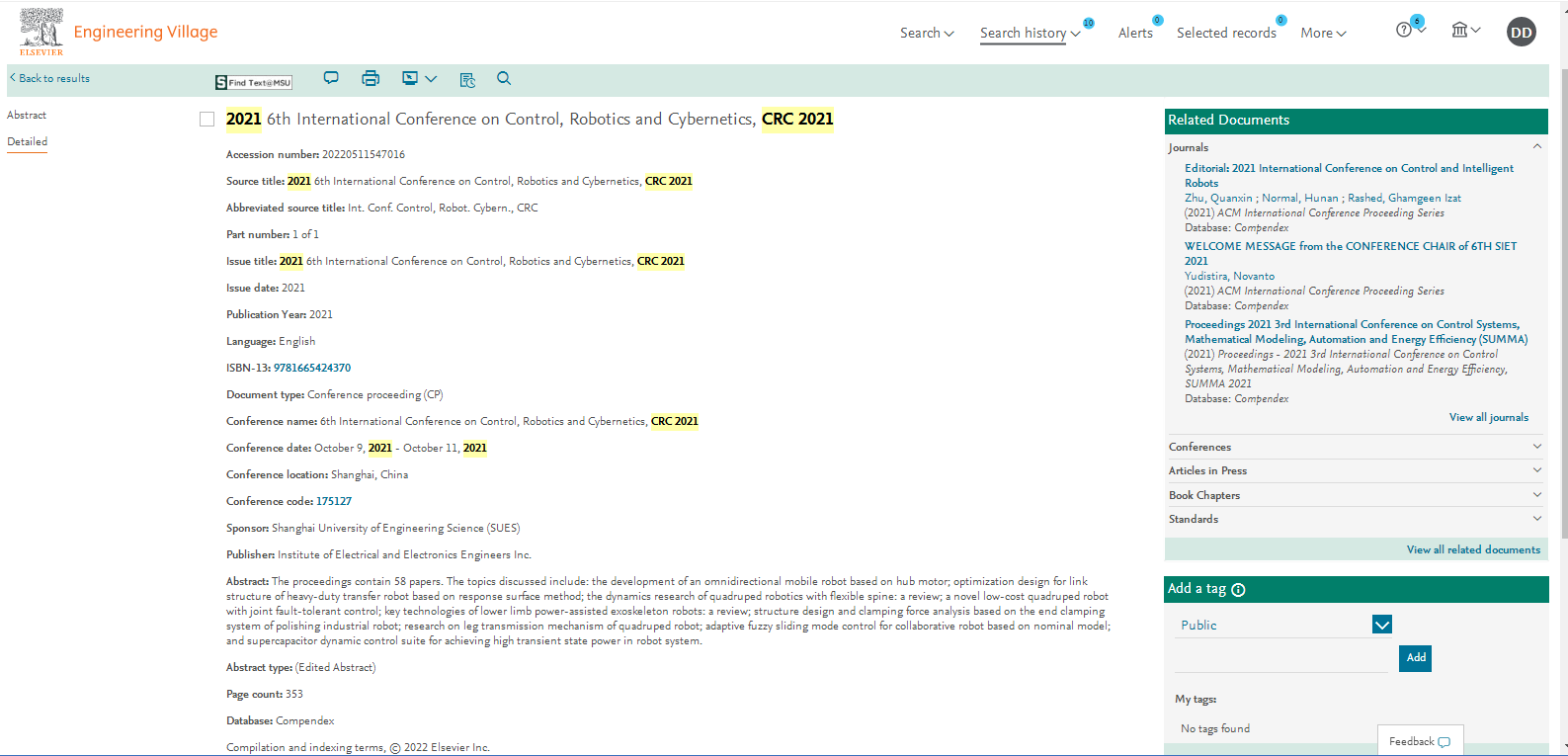The height and width of the screenshot is (756, 1568).
Task: Open the help question mark icon
Action: [1405, 30]
